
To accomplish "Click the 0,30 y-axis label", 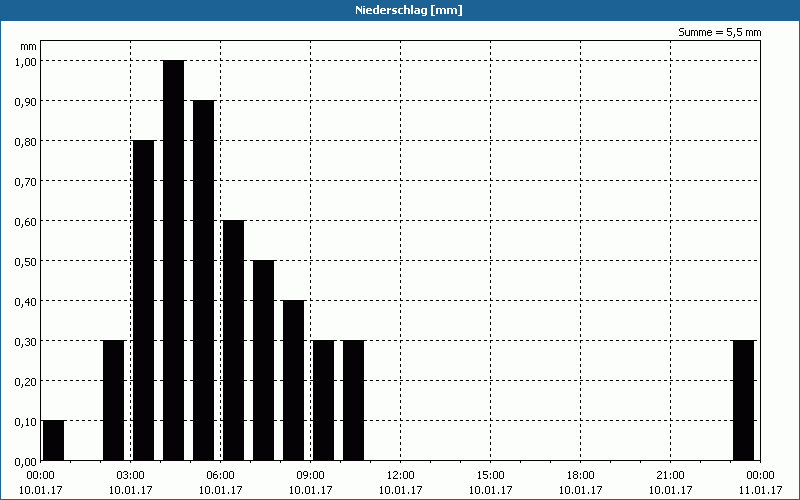I will pos(26,342).
